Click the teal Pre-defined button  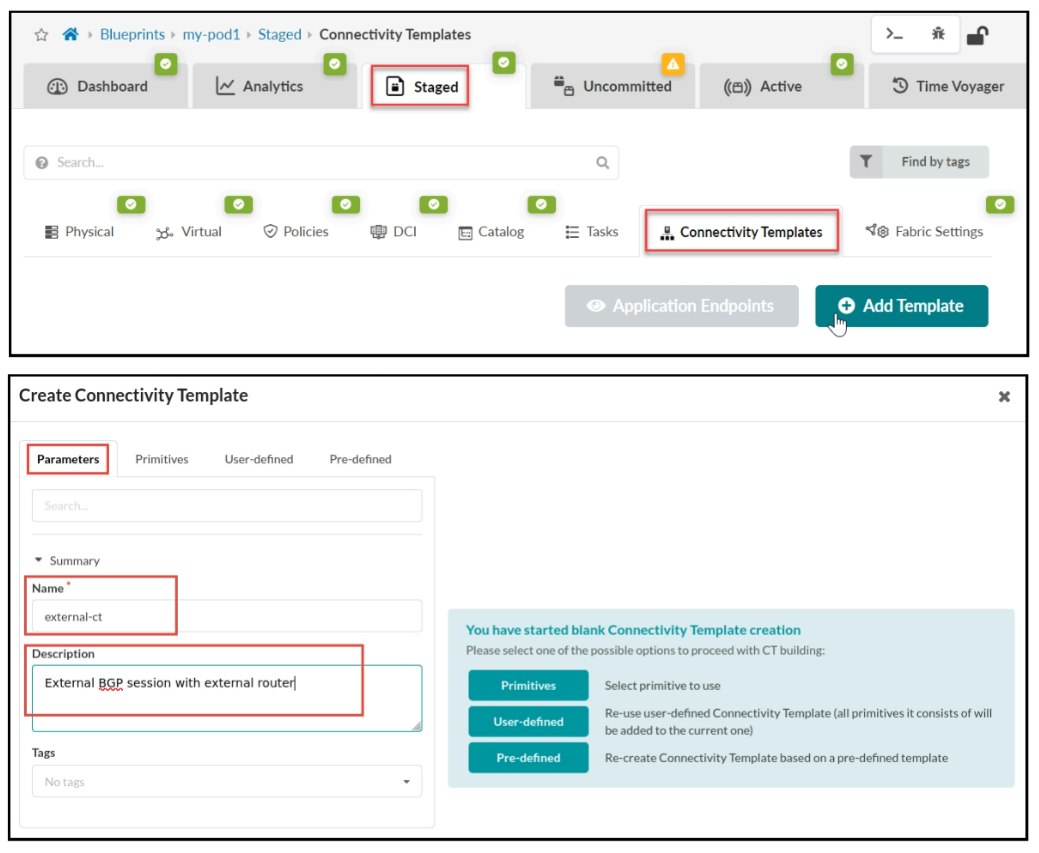(528, 758)
